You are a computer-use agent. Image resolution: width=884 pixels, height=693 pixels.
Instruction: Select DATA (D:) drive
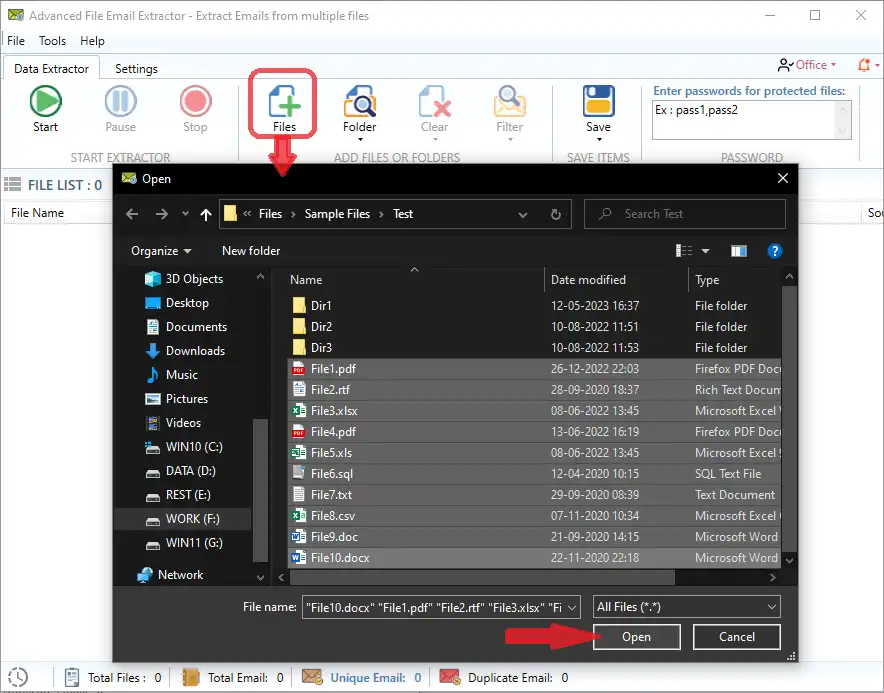point(180,470)
